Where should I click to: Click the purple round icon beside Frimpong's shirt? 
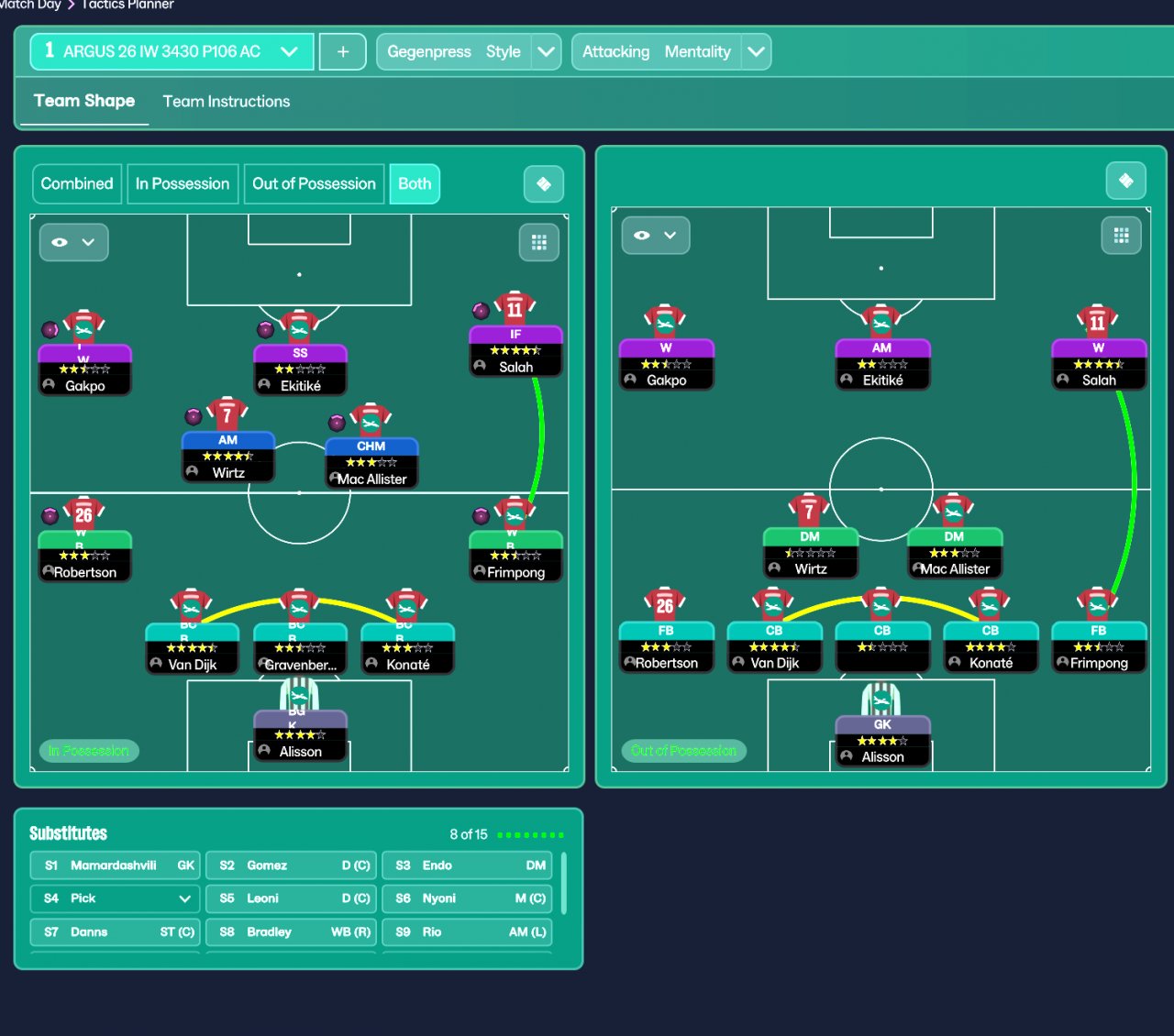click(481, 515)
